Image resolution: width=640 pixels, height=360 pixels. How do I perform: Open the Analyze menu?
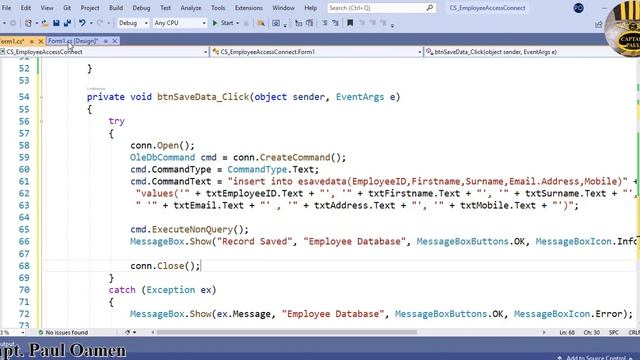pos(191,8)
